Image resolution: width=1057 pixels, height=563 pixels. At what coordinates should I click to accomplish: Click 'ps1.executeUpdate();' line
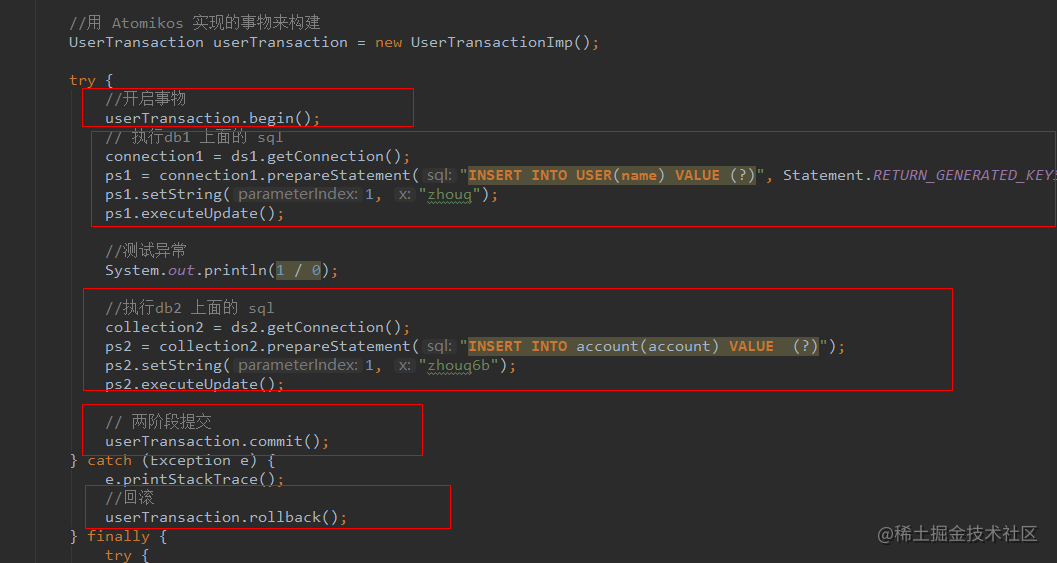point(195,213)
